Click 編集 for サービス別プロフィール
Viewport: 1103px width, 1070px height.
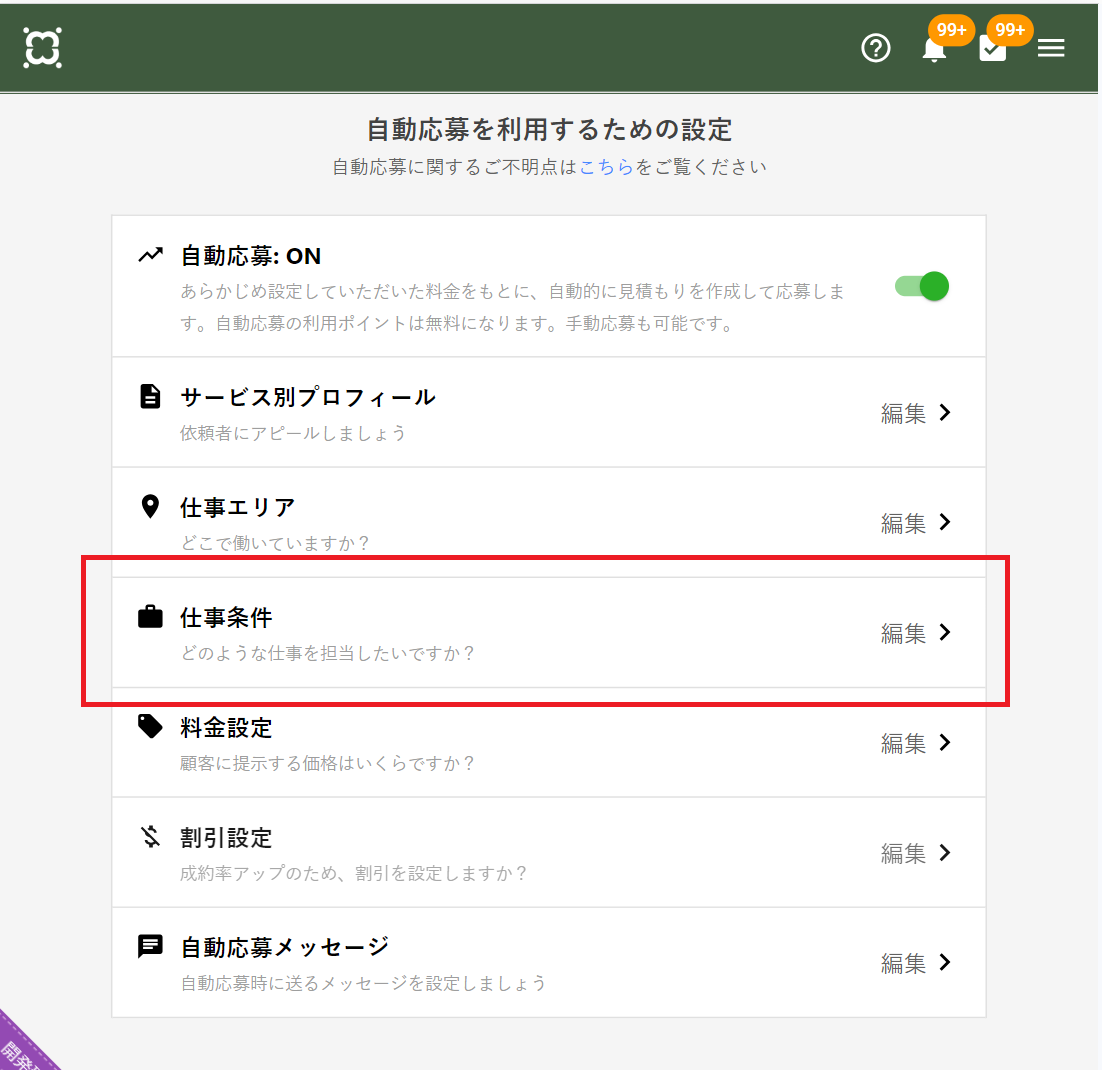tap(903, 413)
